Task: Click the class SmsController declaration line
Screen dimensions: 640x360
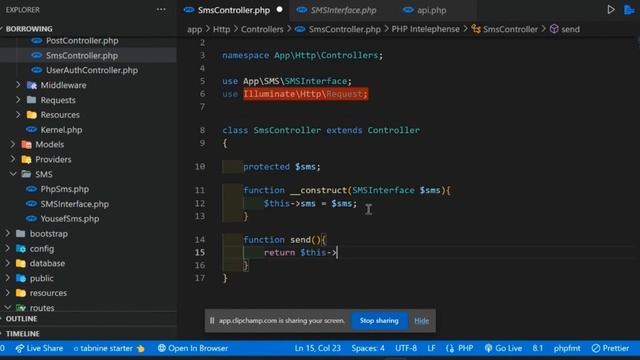Action: (x=321, y=130)
